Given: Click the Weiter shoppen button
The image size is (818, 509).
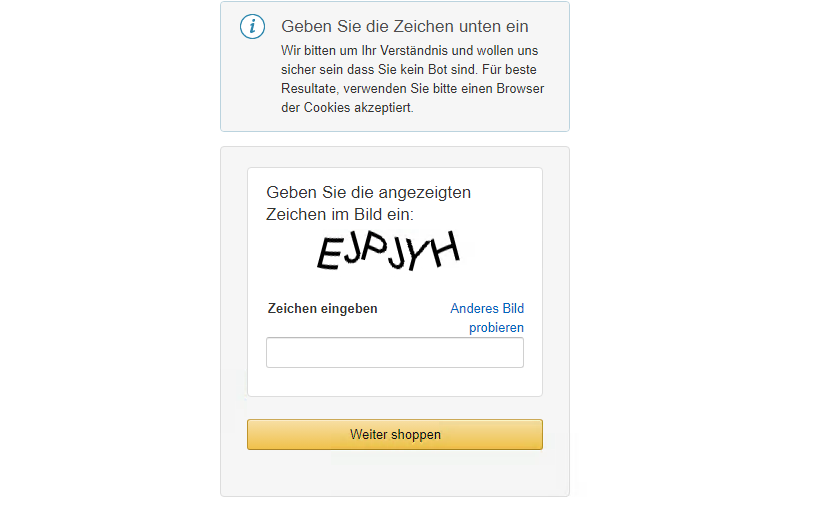Looking at the screenshot, I should (395, 434).
